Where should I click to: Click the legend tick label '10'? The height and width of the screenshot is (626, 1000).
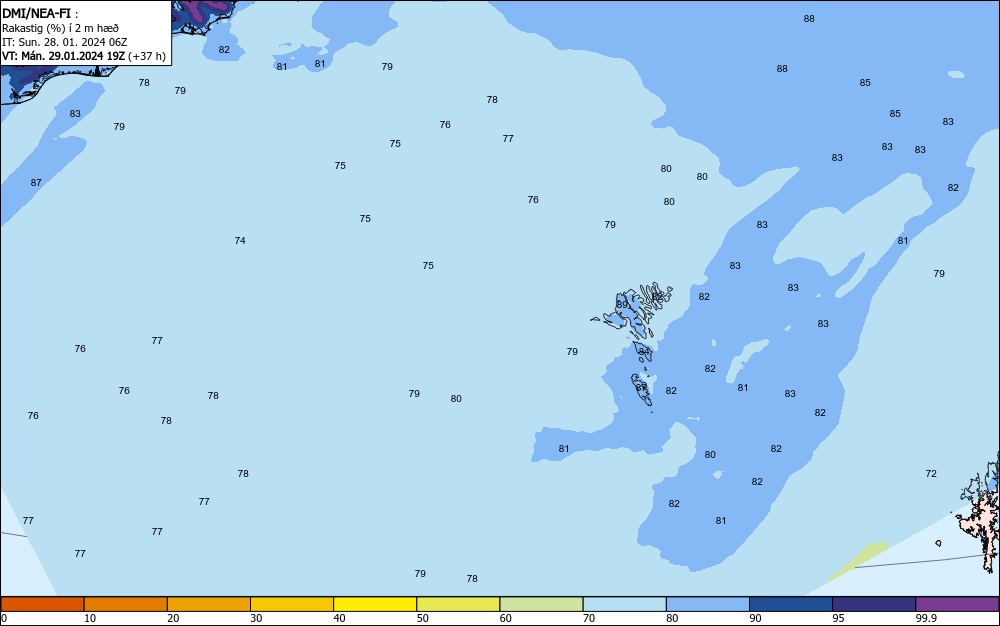point(90,618)
